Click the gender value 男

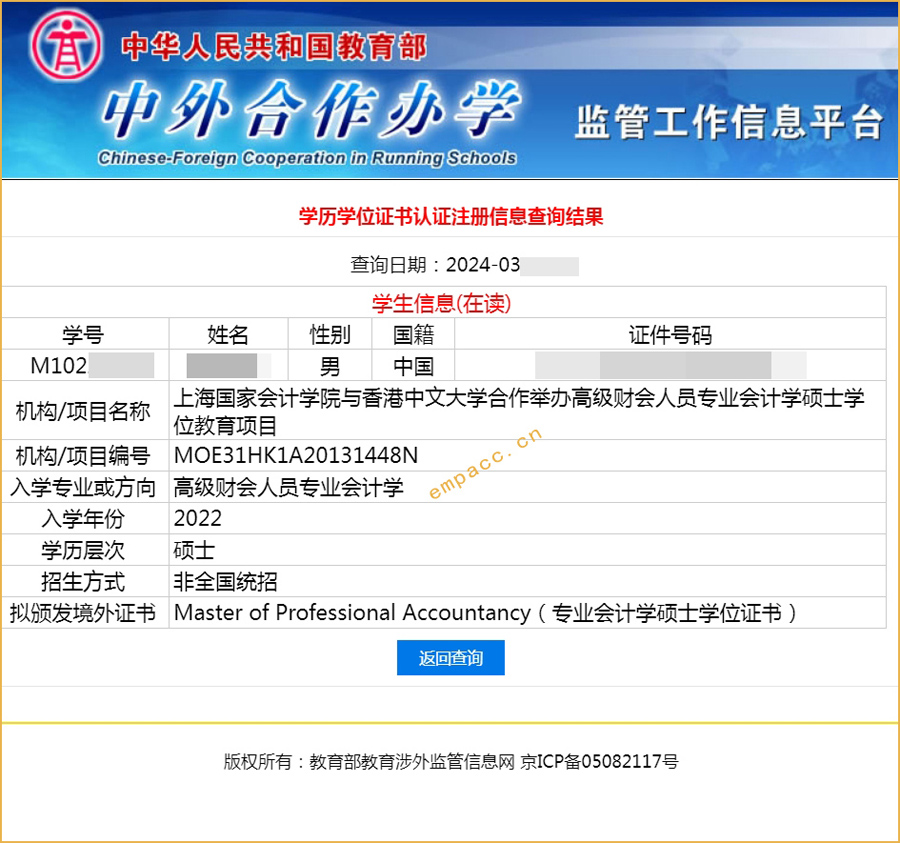pyautogui.click(x=330, y=366)
